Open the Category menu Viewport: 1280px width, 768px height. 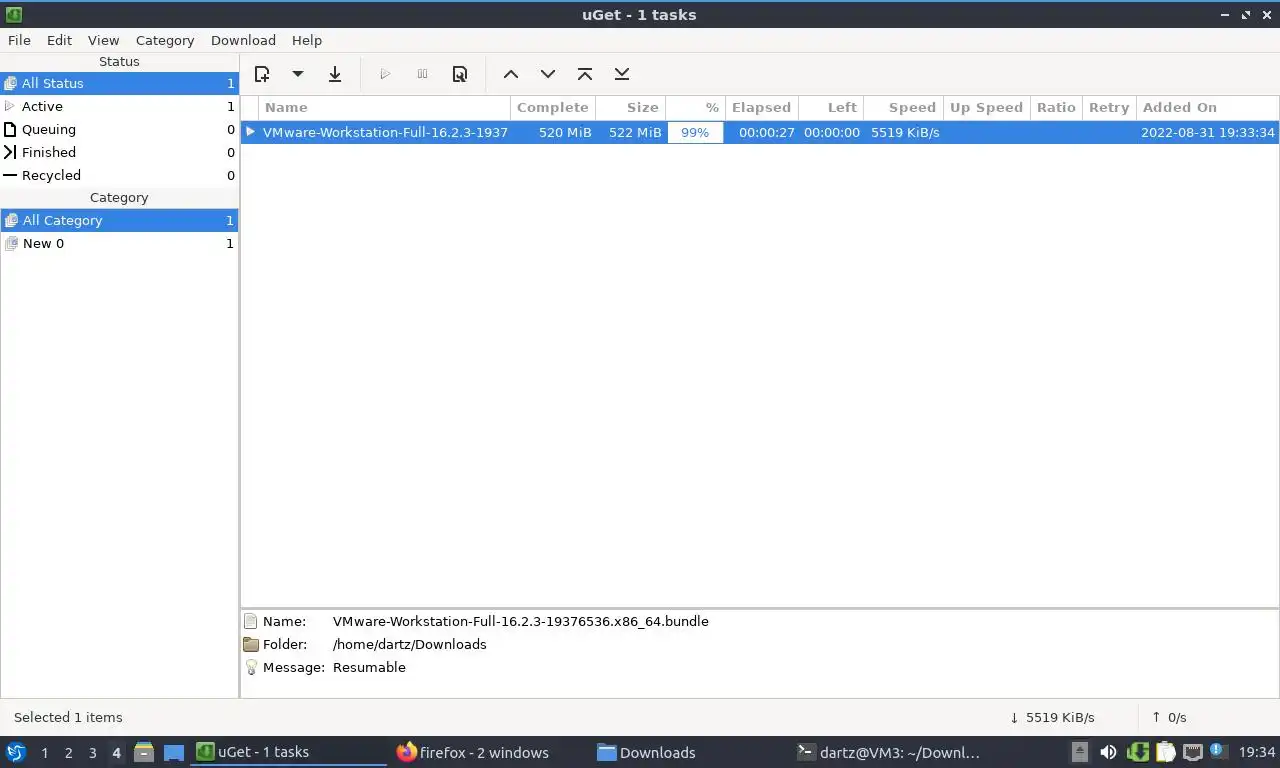coord(165,40)
